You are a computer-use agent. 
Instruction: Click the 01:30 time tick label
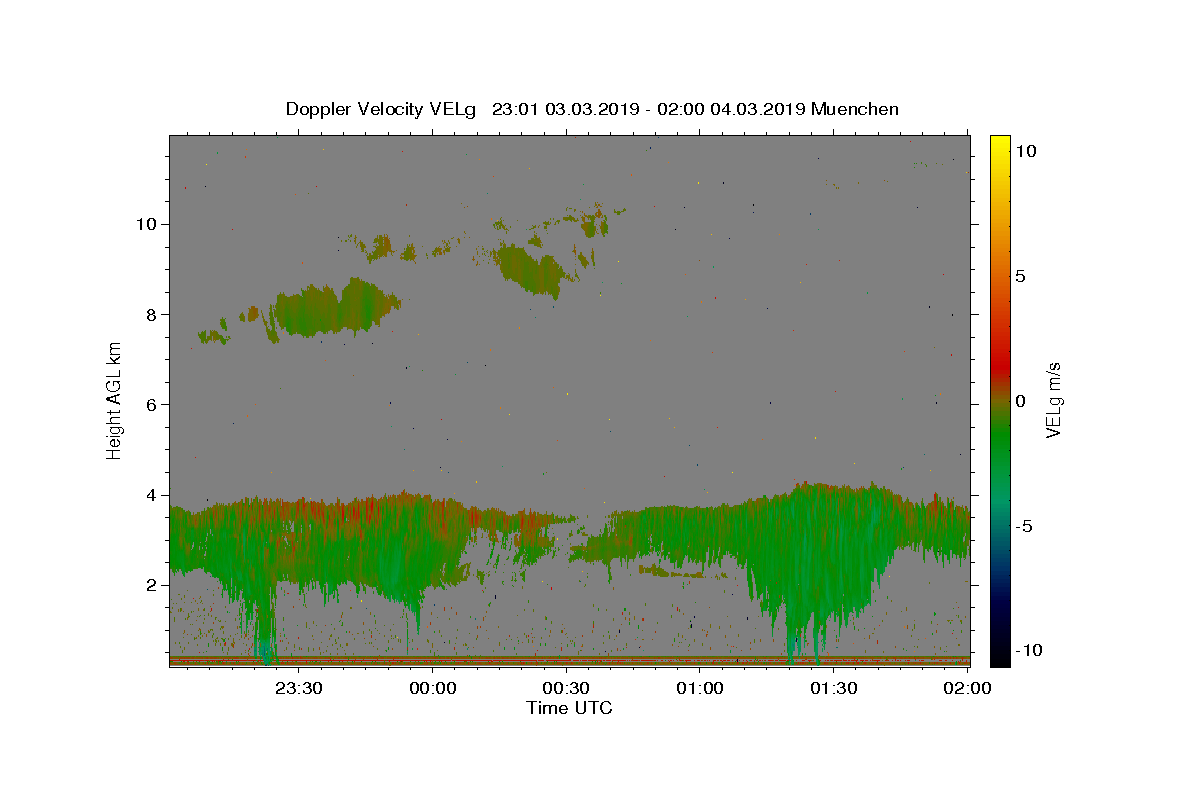(833, 688)
